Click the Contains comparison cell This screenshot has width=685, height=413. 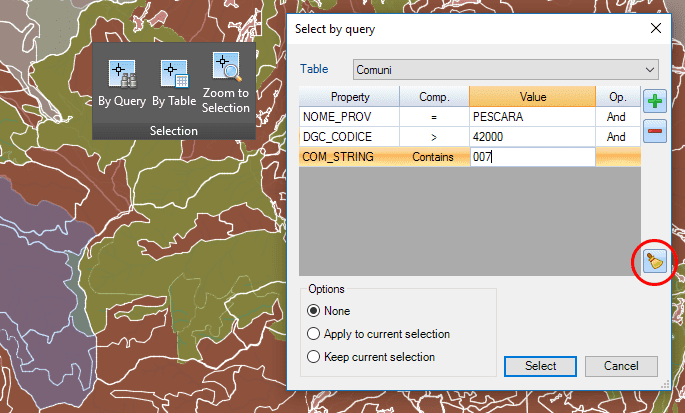tap(434, 157)
